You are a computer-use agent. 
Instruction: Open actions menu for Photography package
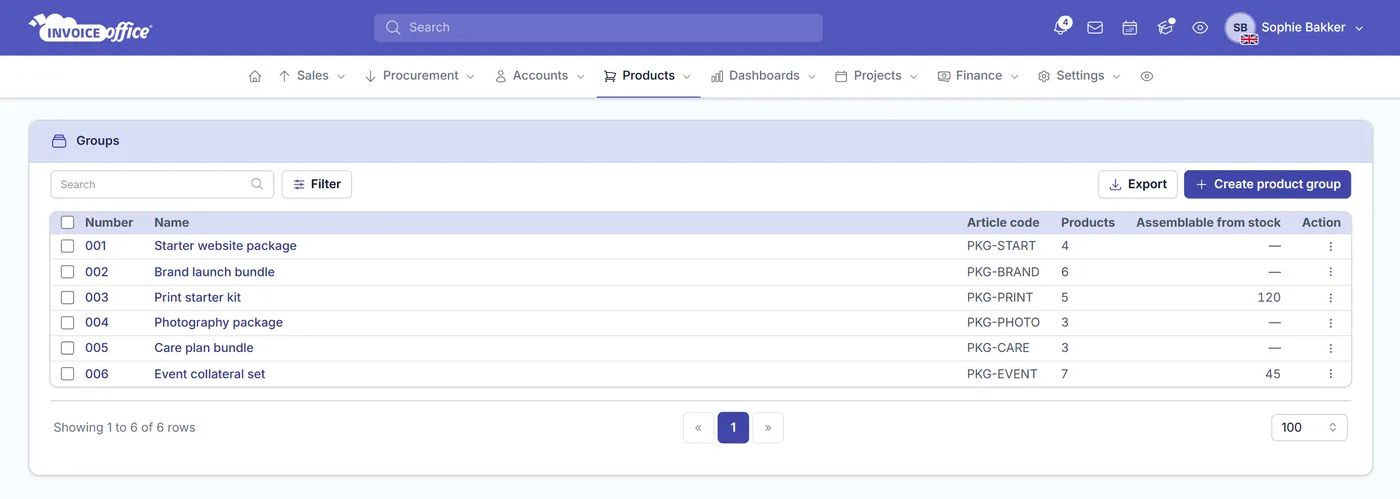click(x=1331, y=323)
